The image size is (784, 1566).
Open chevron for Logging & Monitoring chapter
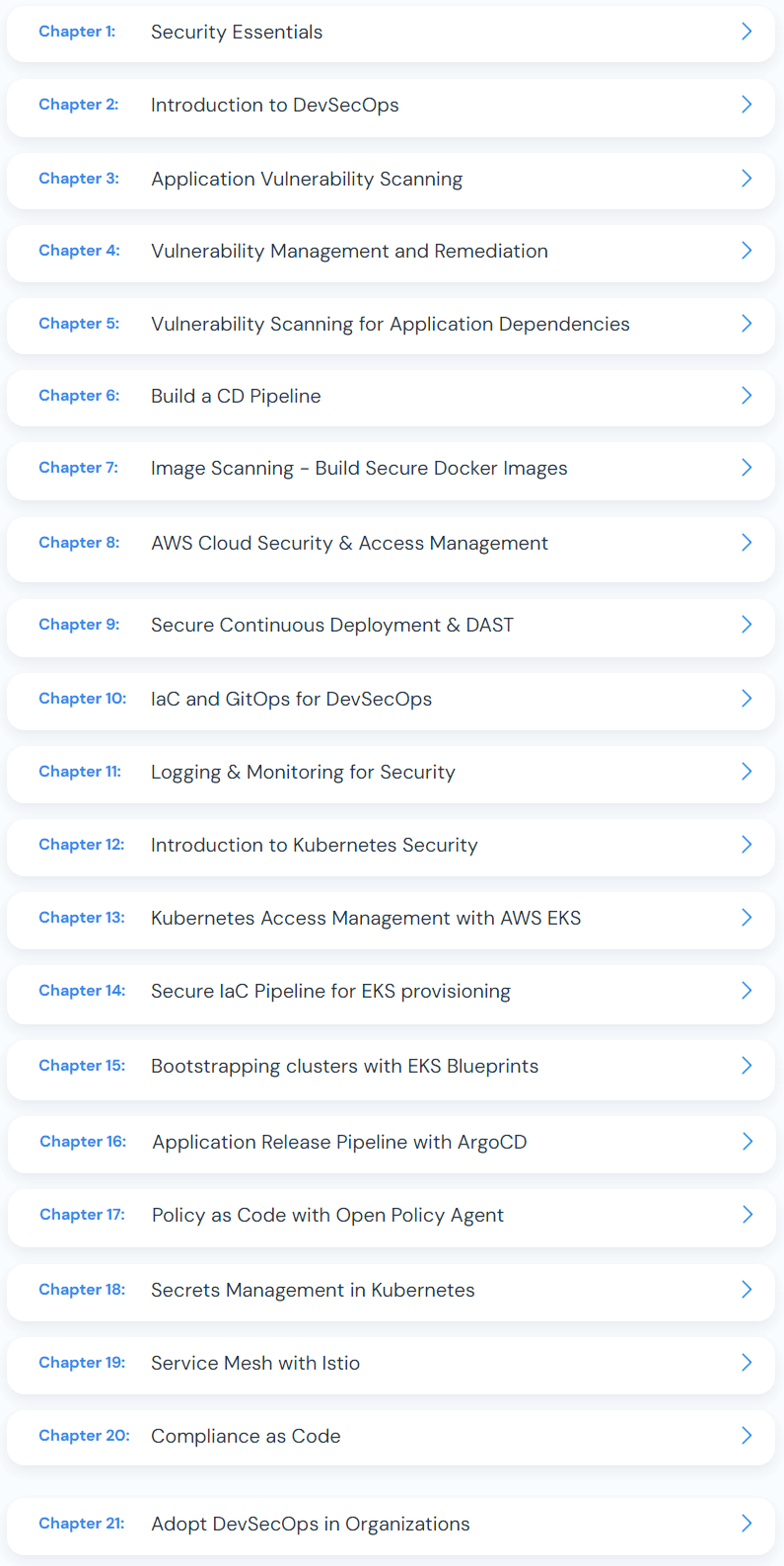747,772
